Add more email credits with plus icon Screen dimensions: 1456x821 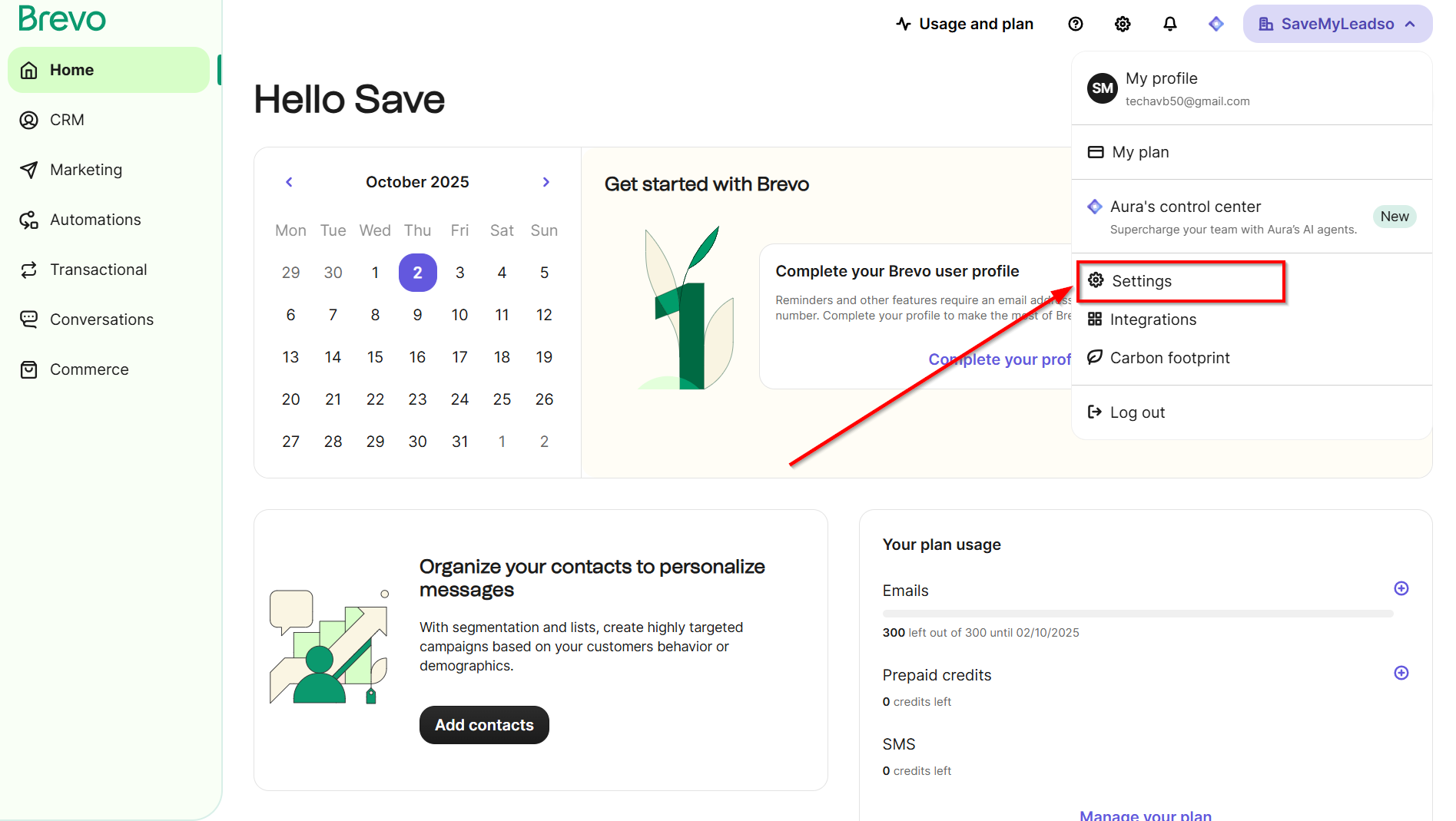pos(1401,588)
